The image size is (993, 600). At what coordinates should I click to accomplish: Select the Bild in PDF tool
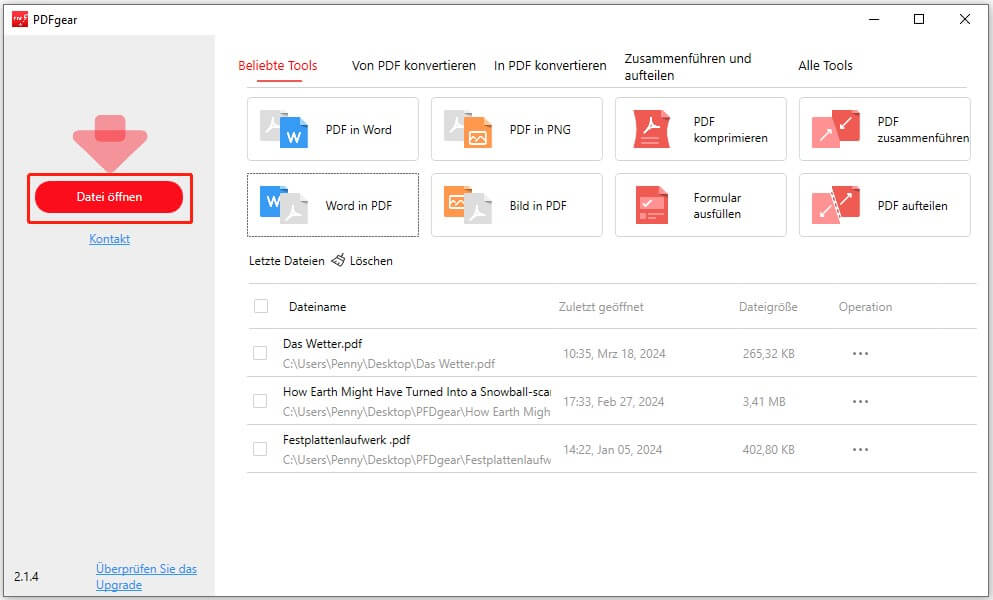coord(516,205)
